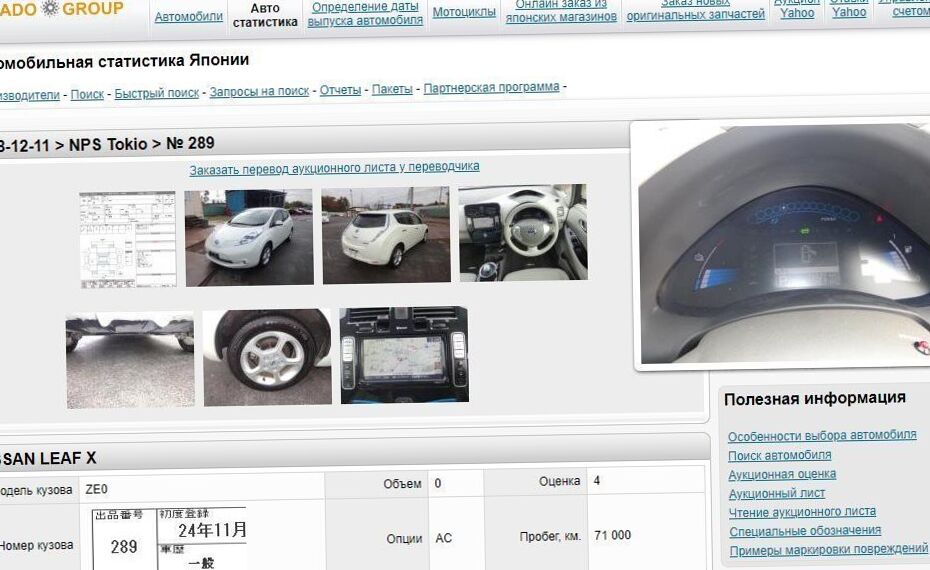Open the Отчеты link

[x=340, y=90]
